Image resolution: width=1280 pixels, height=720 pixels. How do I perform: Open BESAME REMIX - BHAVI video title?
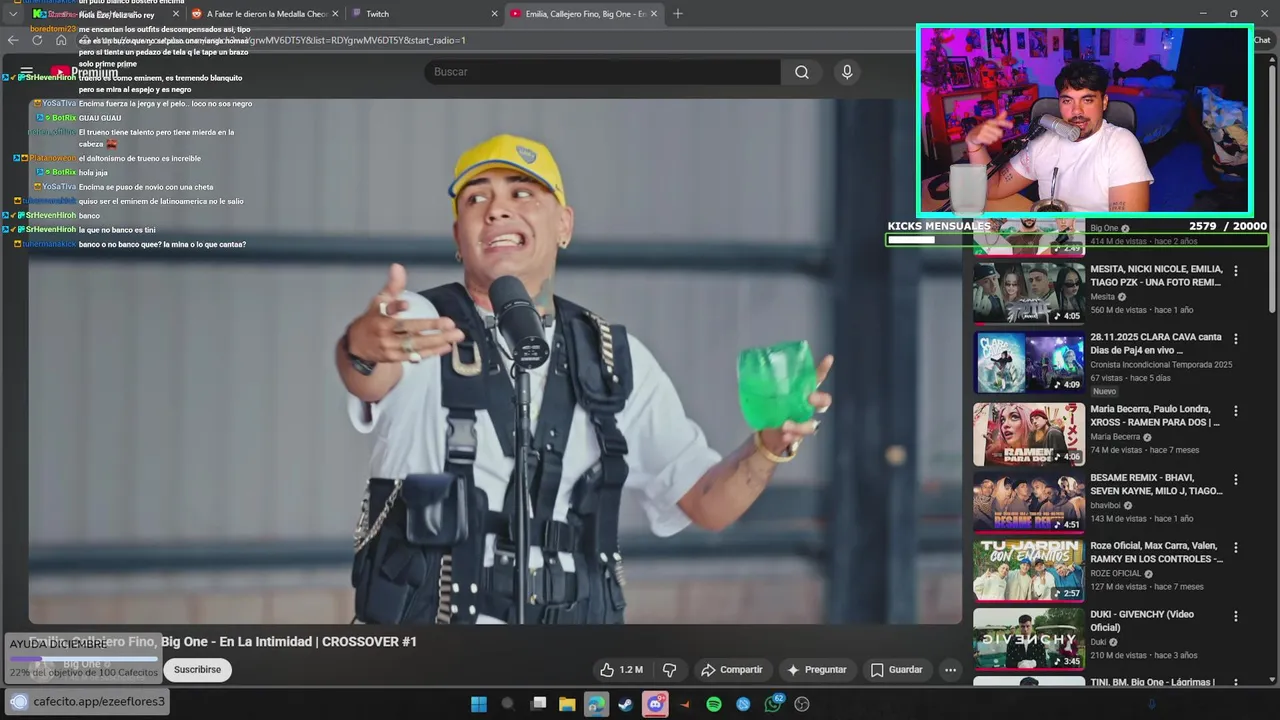(1156, 484)
